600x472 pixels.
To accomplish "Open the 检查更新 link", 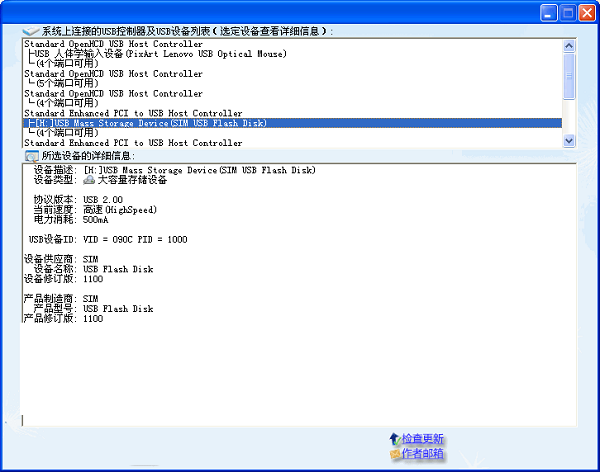I will click(423, 439).
